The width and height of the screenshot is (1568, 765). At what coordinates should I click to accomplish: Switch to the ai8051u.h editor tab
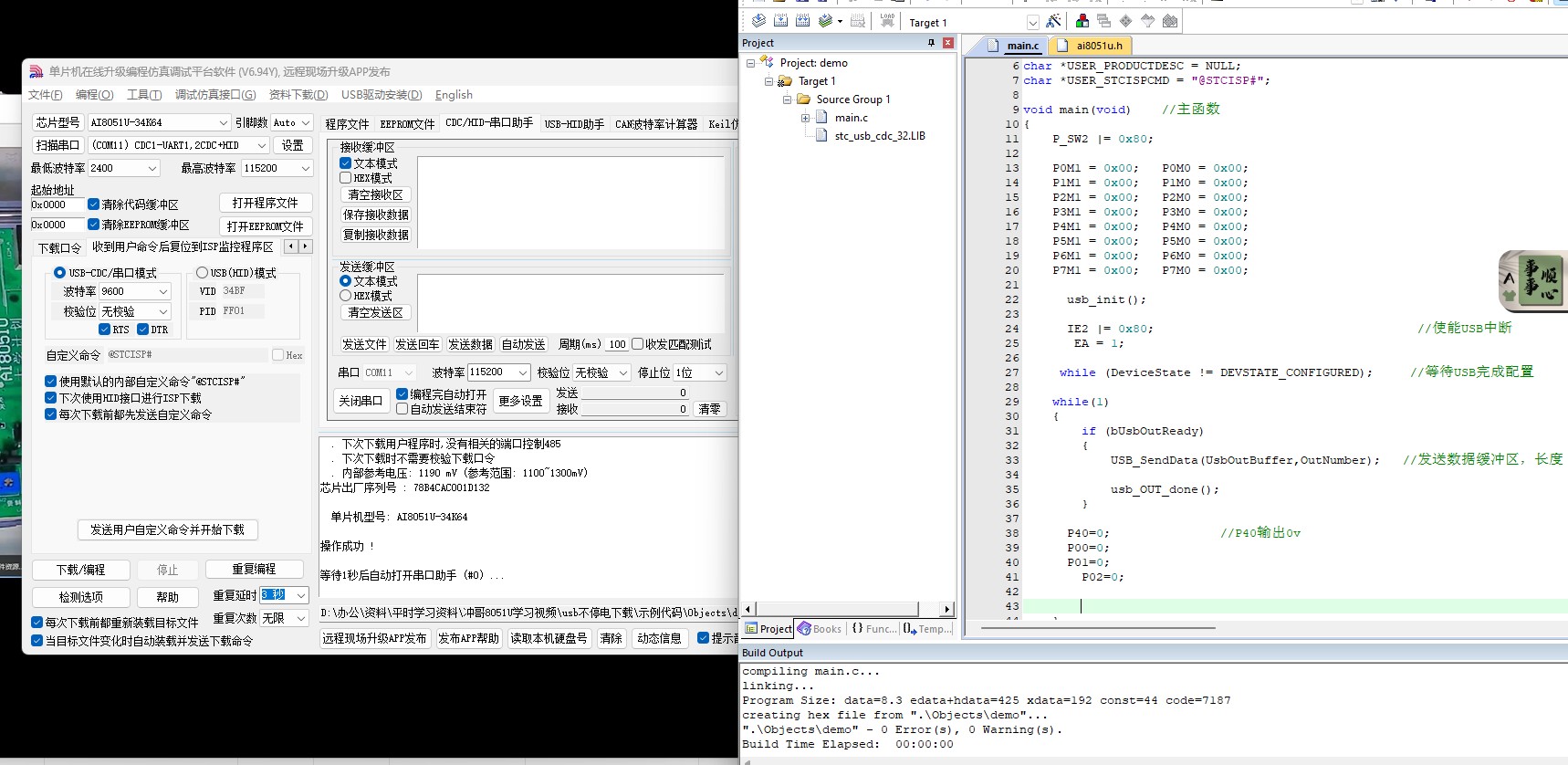[1091, 46]
